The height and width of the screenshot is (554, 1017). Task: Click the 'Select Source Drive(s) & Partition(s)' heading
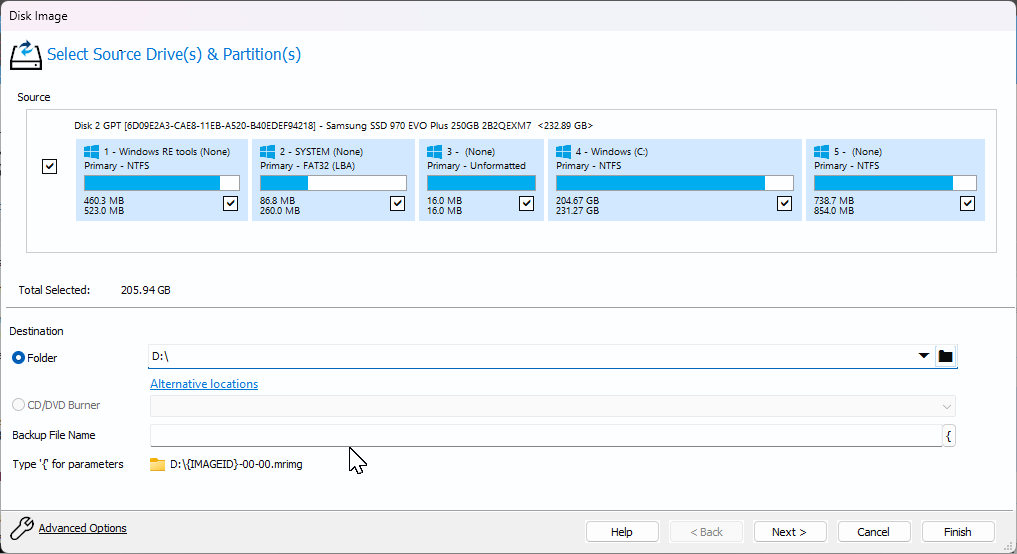pos(174,54)
